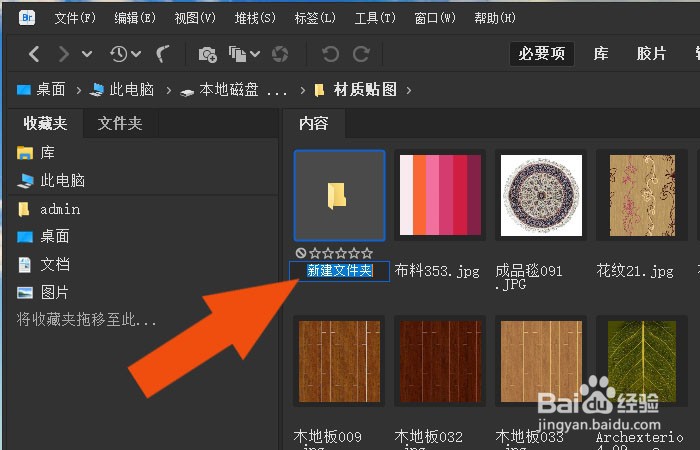The width and height of the screenshot is (700, 450).
Task: Select the new folder thumbnail
Action: [x=339, y=196]
